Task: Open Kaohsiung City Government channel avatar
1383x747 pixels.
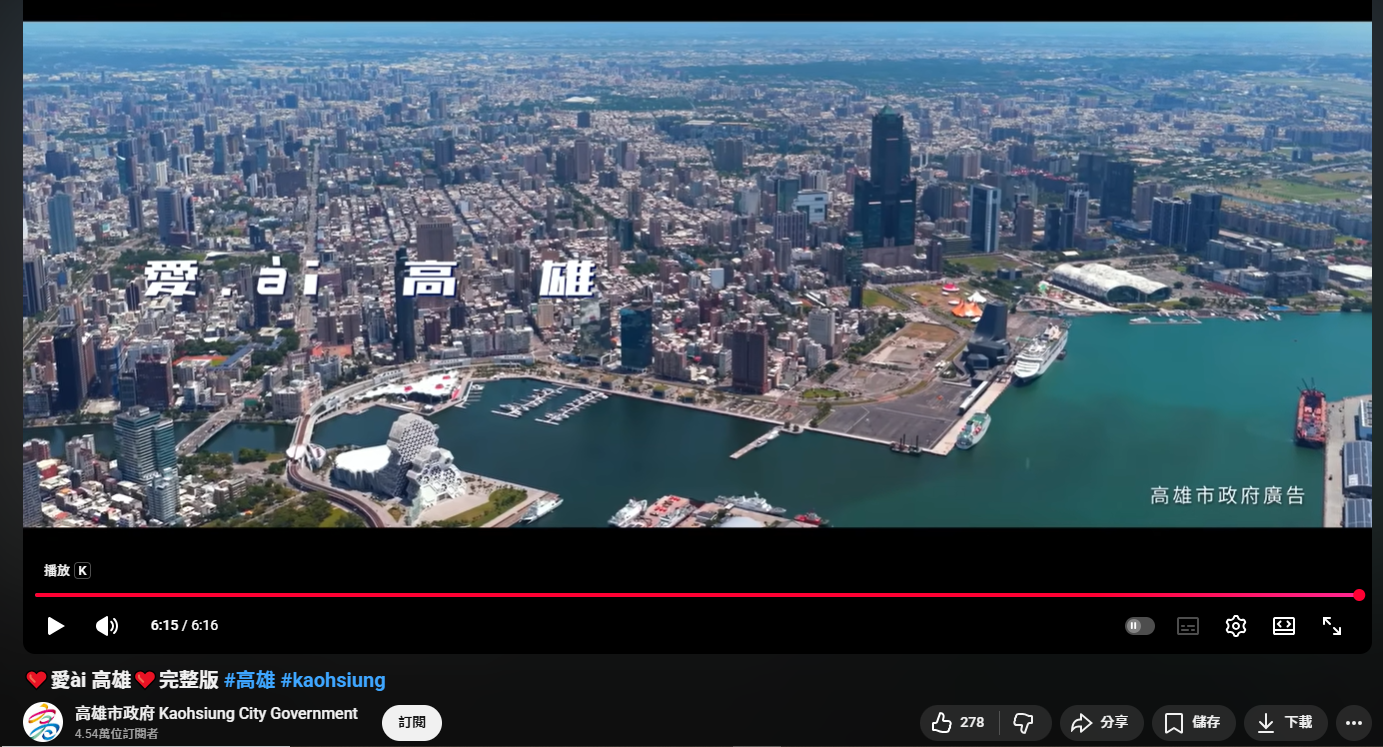Action: click(43, 722)
